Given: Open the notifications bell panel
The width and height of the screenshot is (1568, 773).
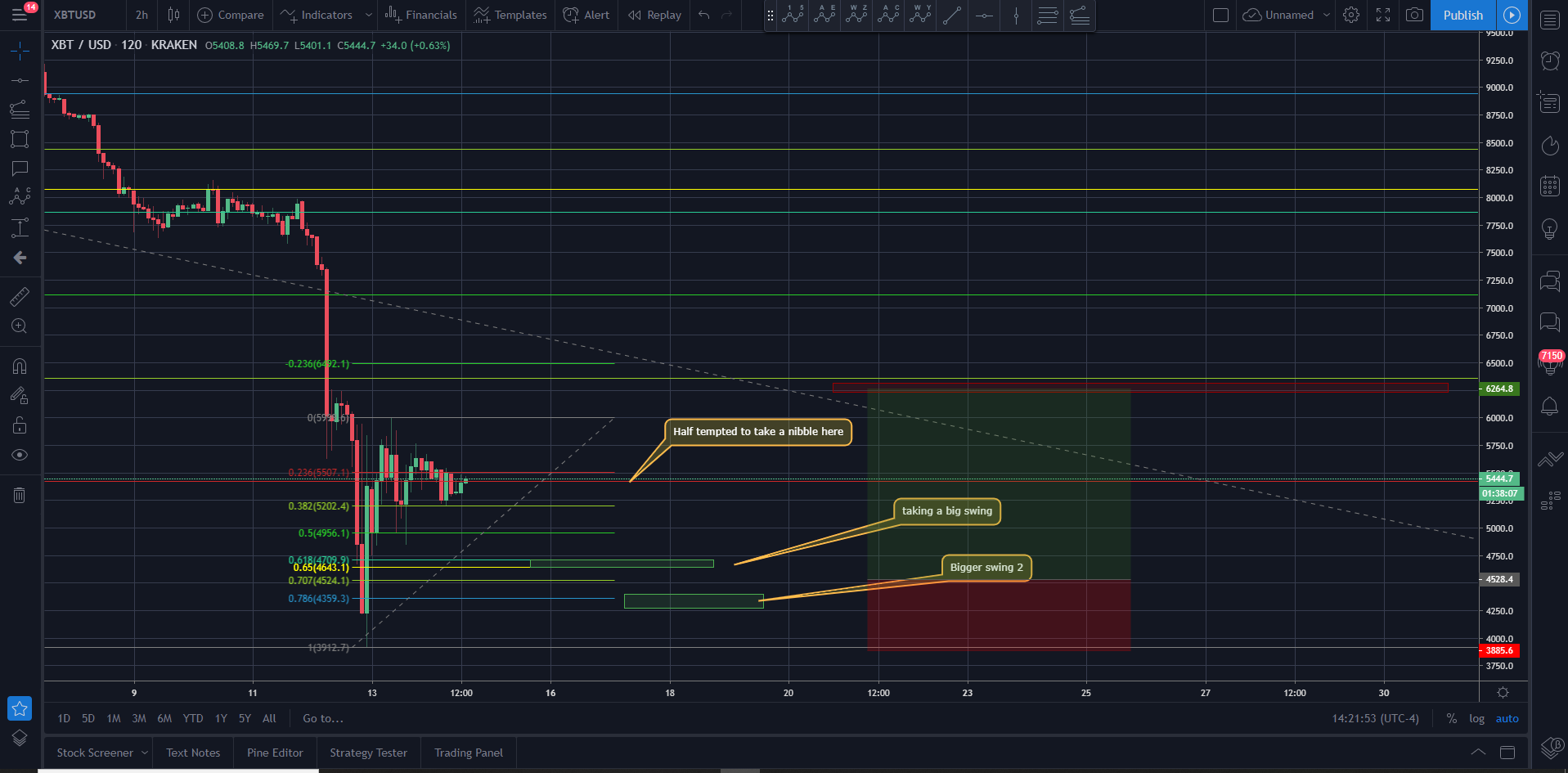Looking at the screenshot, I should 1550,406.
